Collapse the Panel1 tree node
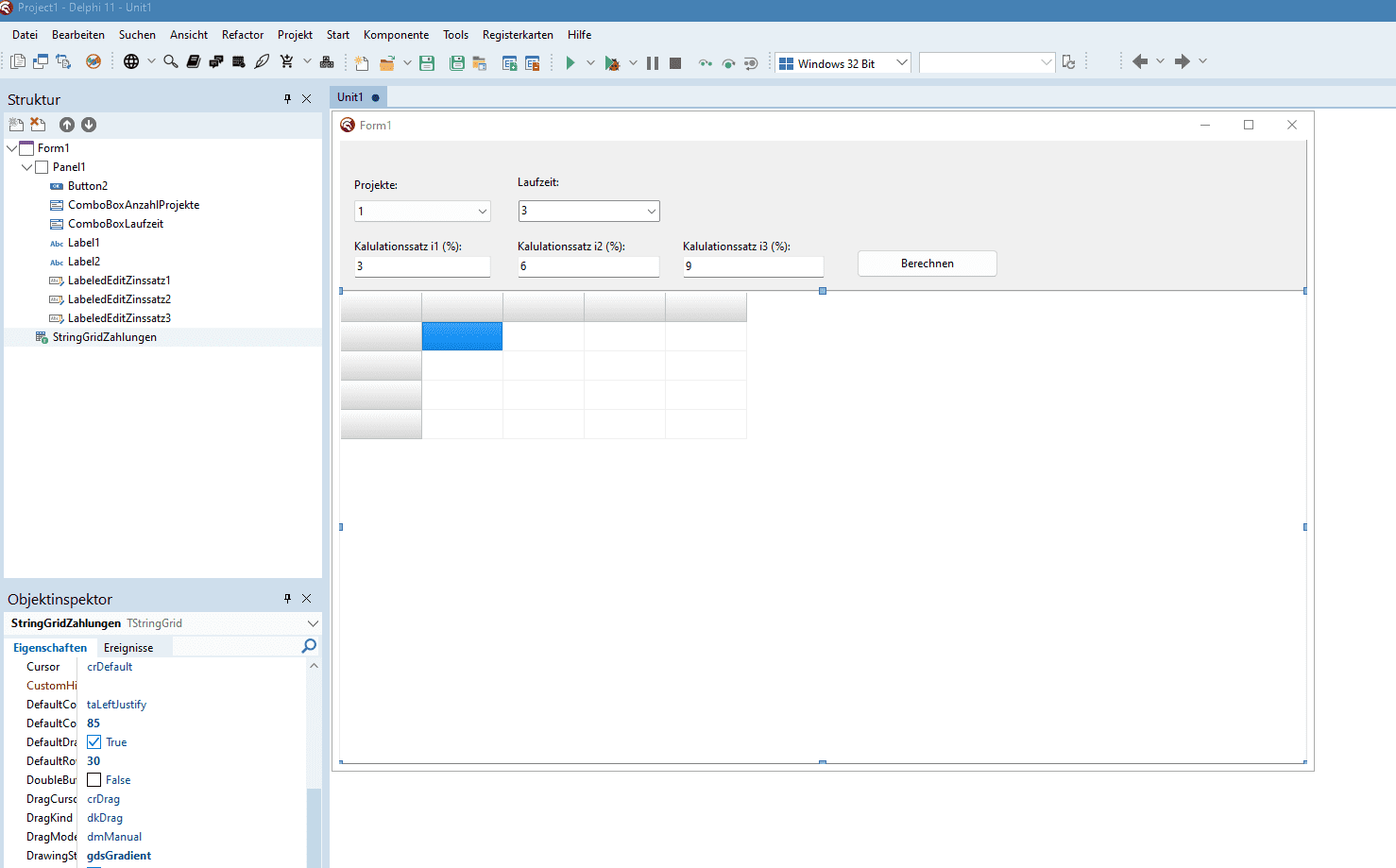 27,167
